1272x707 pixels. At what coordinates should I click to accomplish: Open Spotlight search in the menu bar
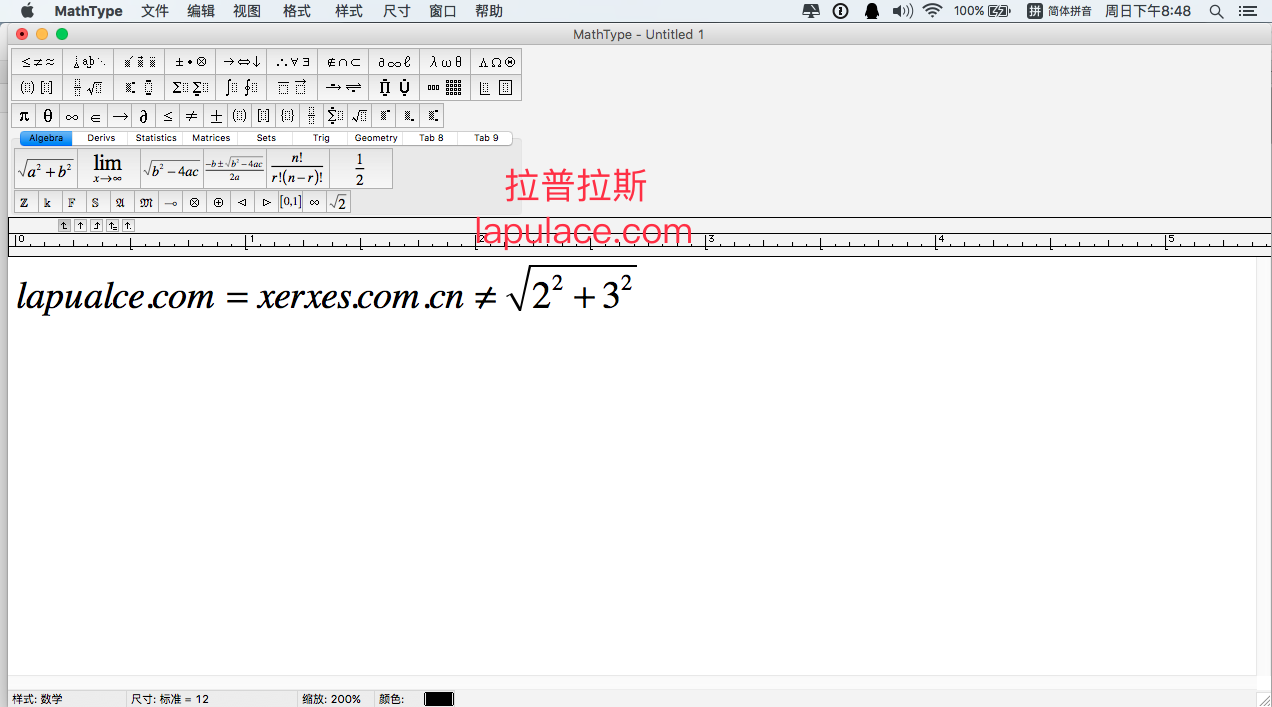[1216, 11]
